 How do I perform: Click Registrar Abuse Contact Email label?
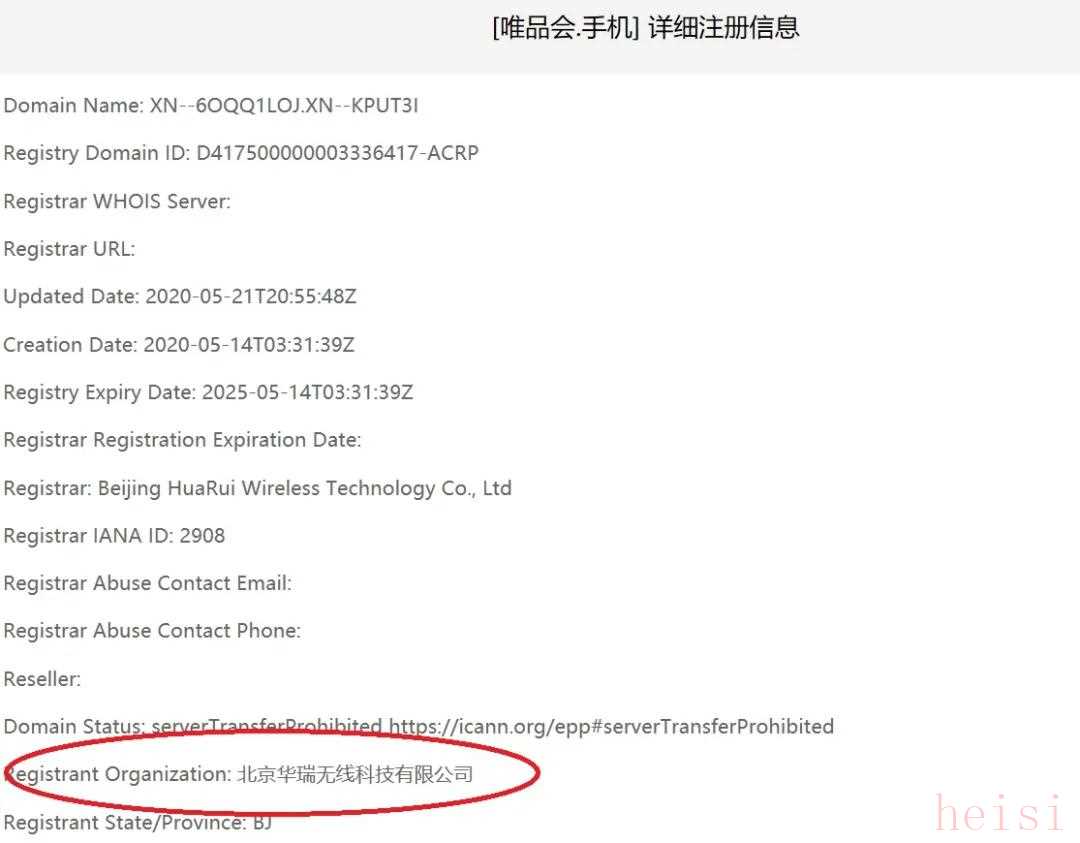coord(147,583)
